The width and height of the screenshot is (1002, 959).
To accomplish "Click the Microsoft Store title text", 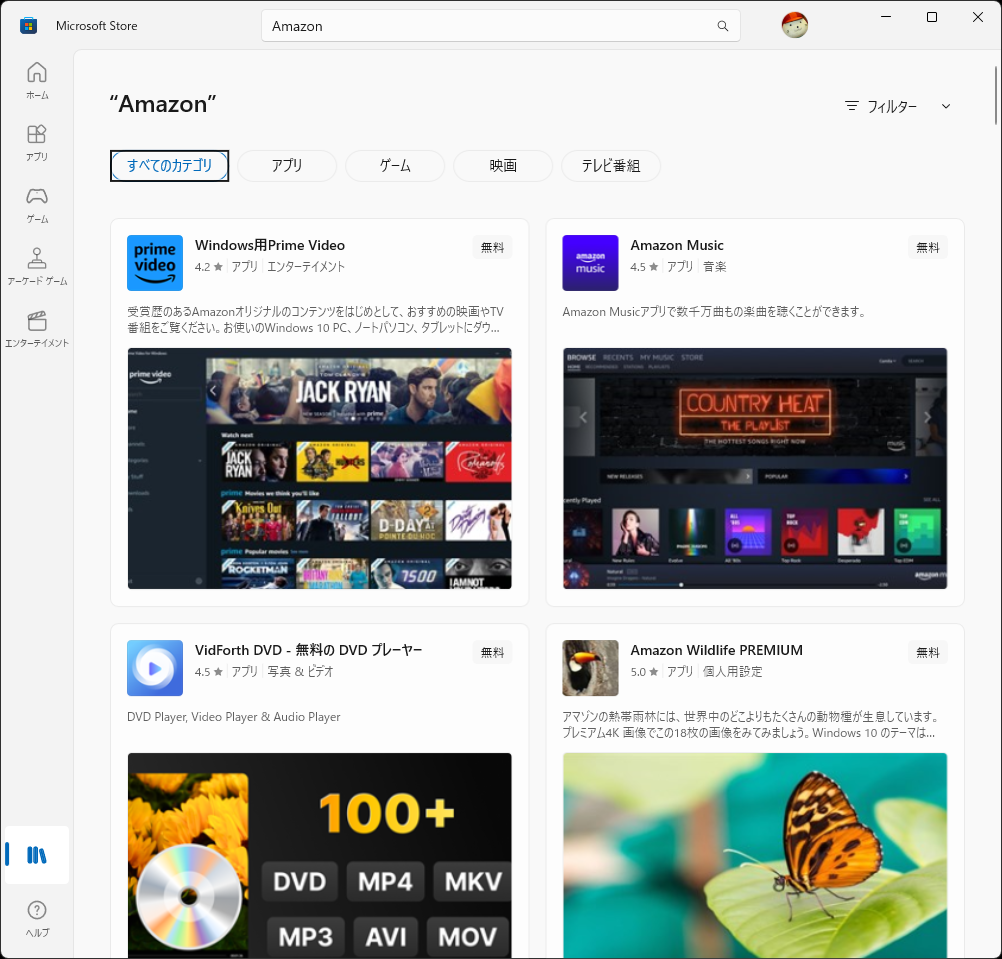I will pyautogui.click(x=96, y=26).
